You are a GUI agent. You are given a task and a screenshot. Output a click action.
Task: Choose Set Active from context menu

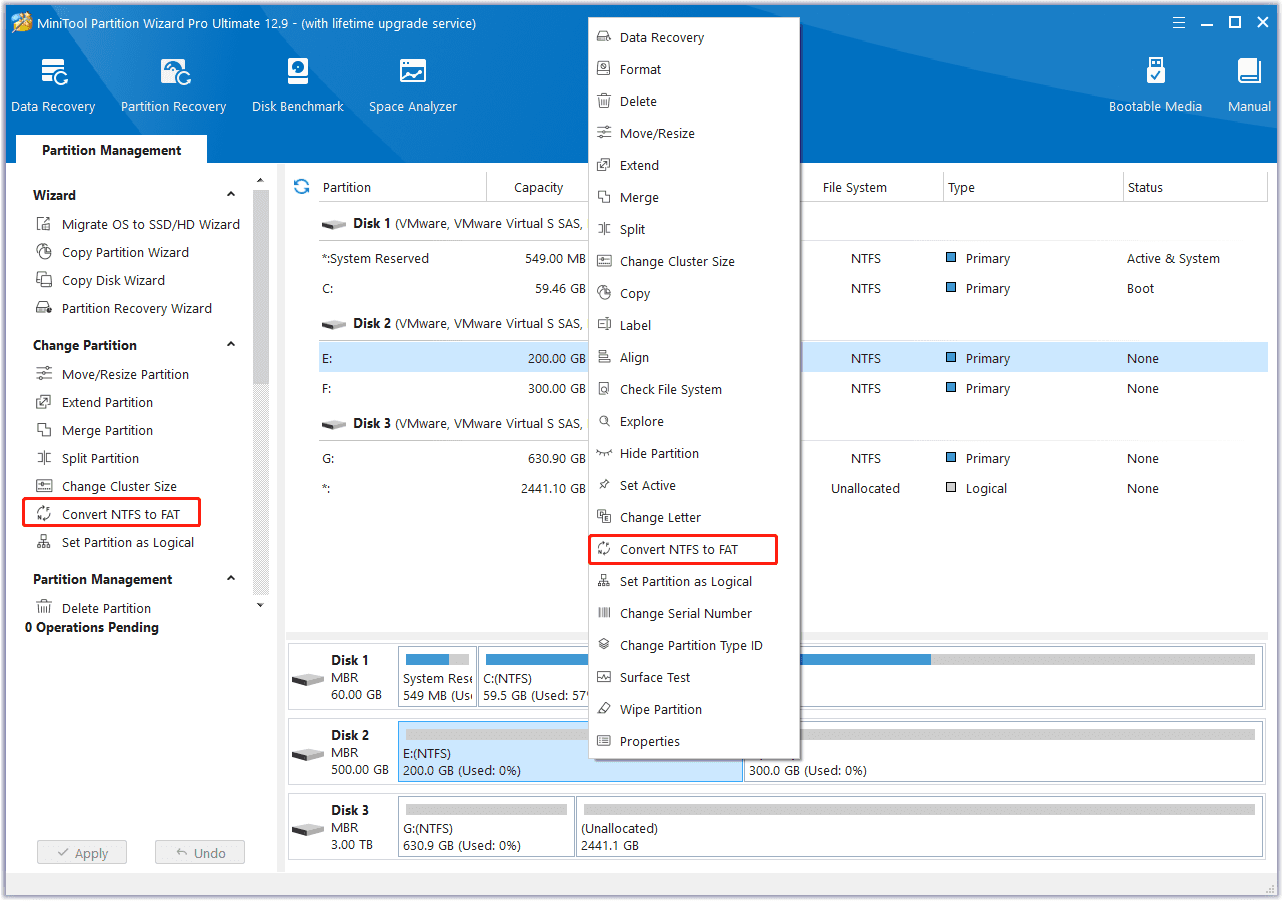[x=693, y=485]
